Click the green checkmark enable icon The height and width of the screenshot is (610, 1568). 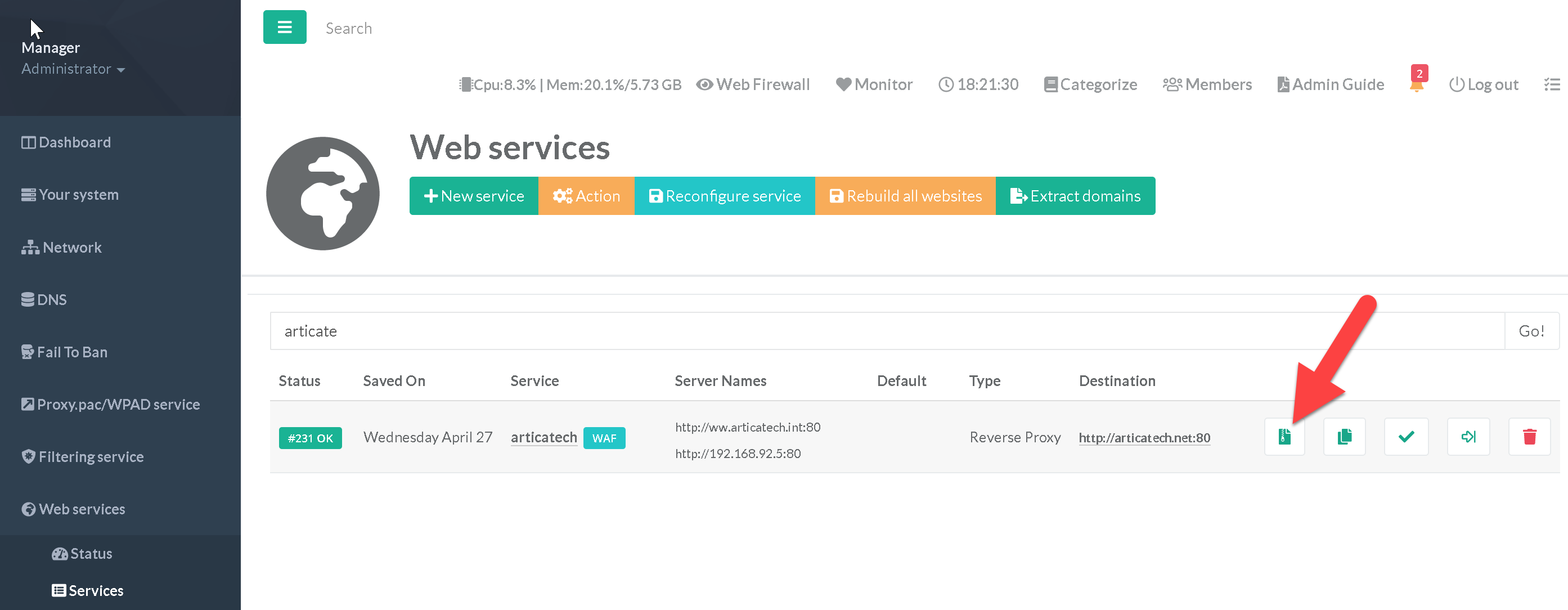point(1406,437)
